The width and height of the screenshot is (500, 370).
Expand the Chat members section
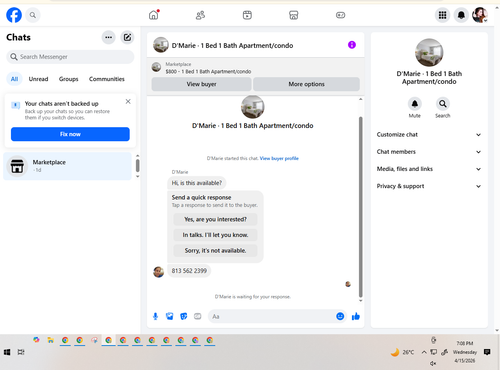[x=429, y=152]
